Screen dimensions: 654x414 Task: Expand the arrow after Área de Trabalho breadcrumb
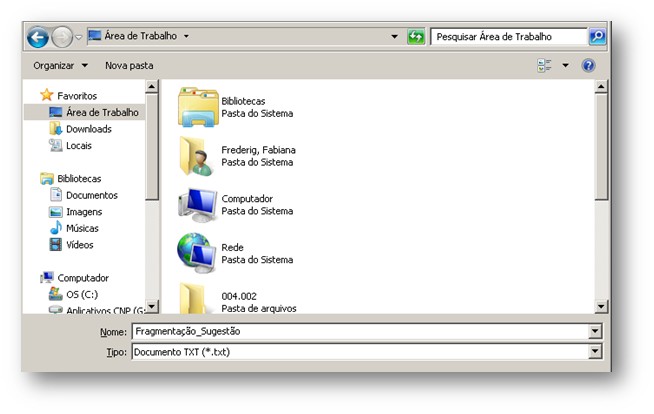186,36
